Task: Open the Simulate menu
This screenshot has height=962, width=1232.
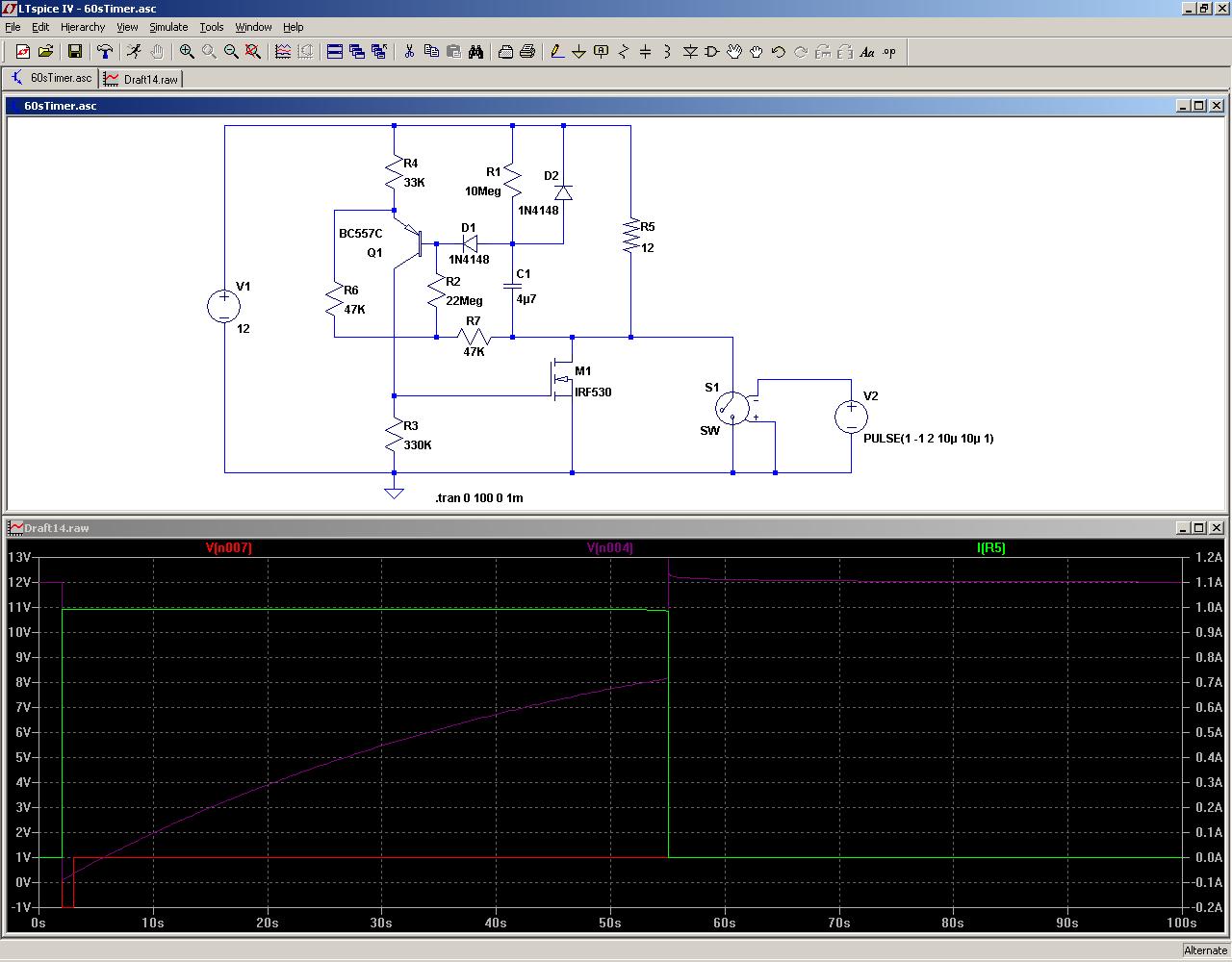Action: 168,27
